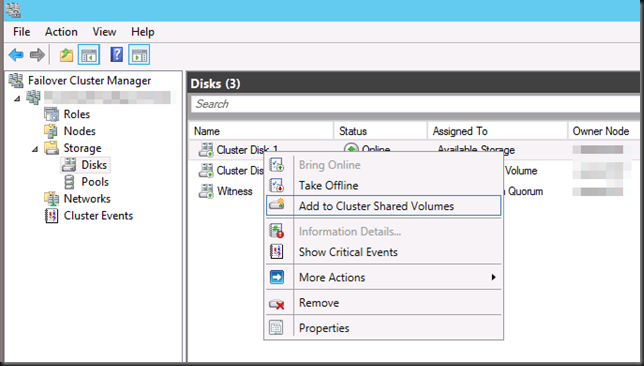644x366 pixels.
Task: Sort by the Assigned To column header
Action: [497, 131]
